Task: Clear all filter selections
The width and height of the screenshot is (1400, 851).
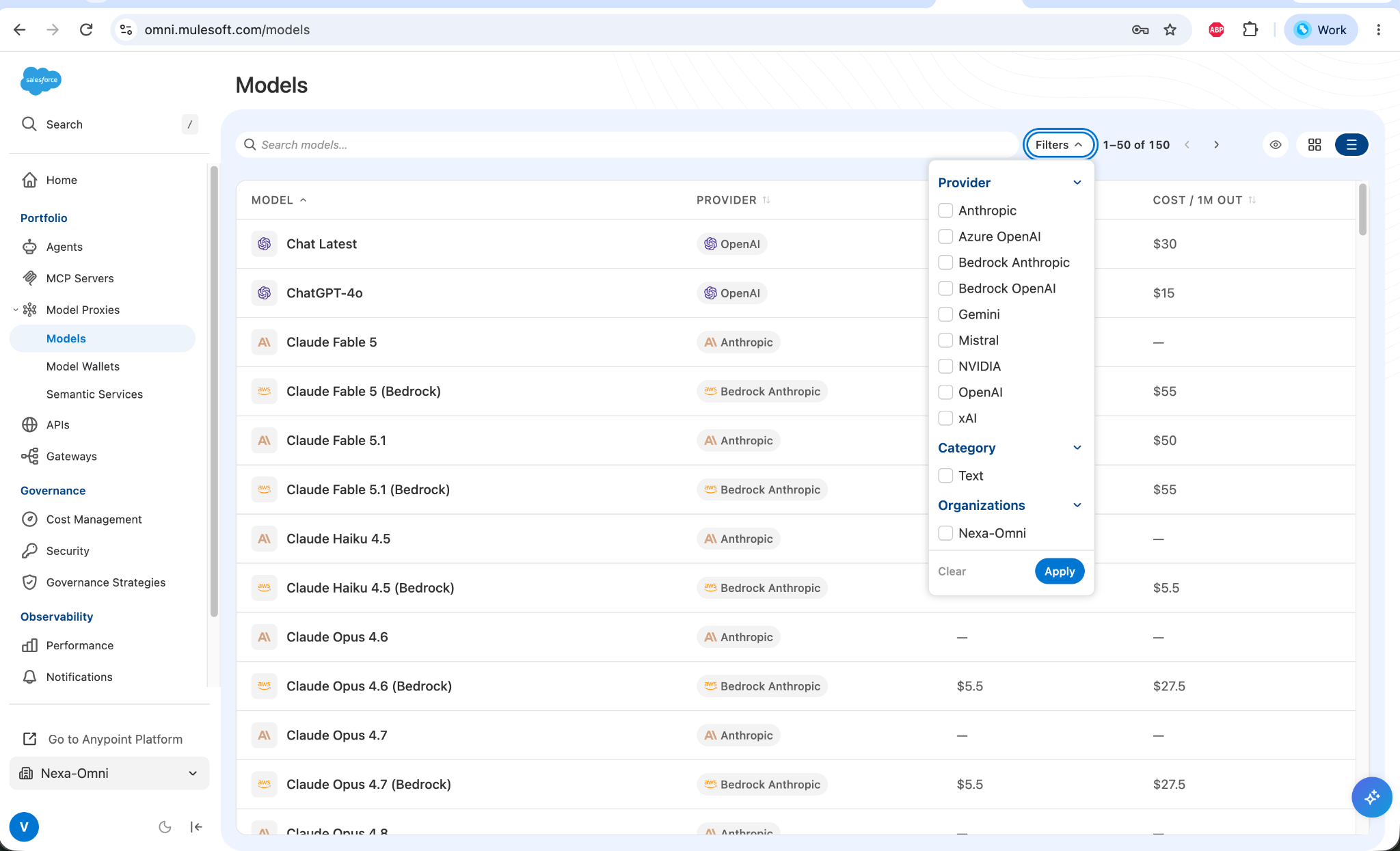Action: (x=952, y=571)
